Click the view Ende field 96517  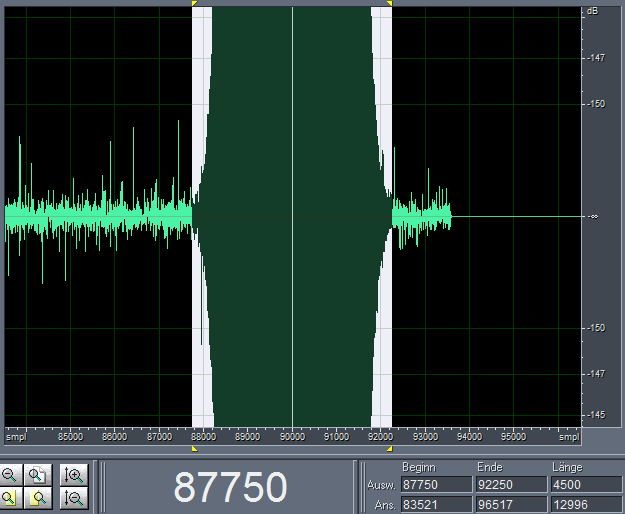[511, 505]
